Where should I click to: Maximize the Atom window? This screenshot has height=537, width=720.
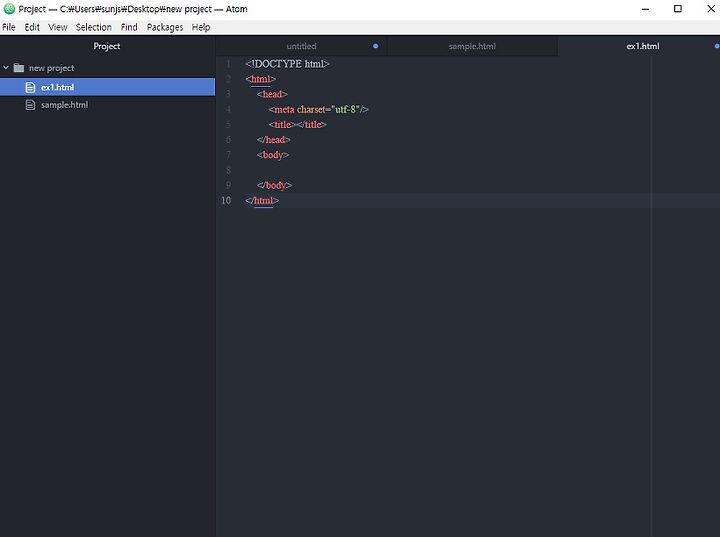click(678, 9)
